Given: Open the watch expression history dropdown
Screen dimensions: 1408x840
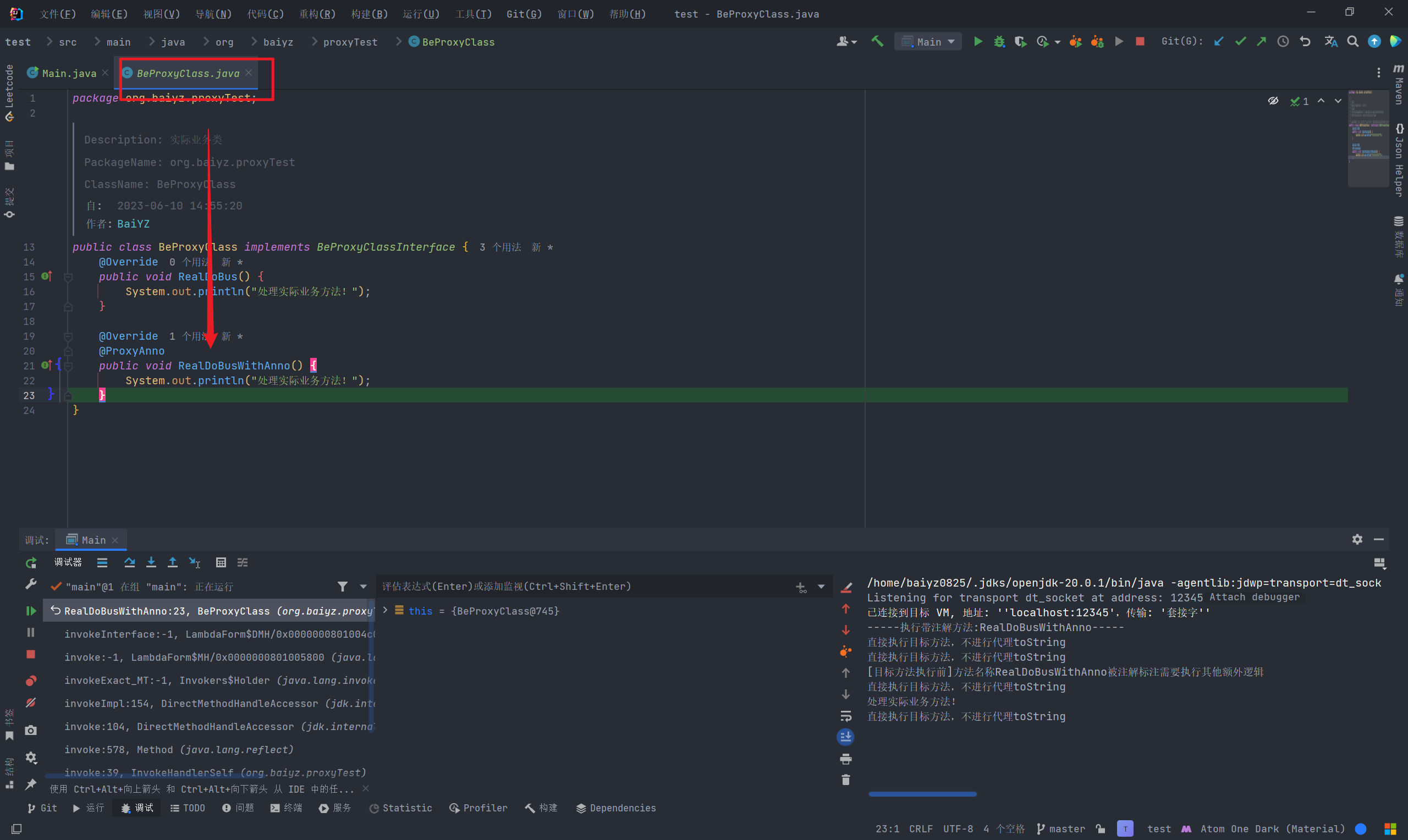Looking at the screenshot, I should [822, 587].
